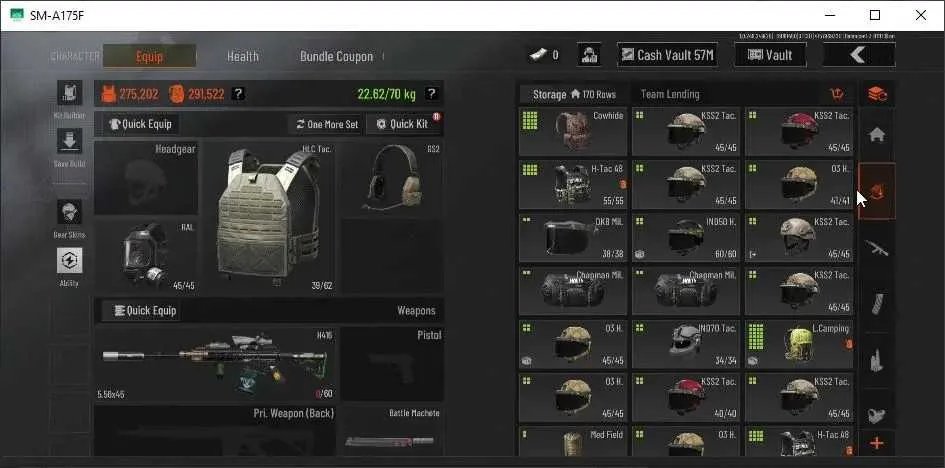Click the cash bills currency icon
This screenshot has height=468, width=945.
click(538, 55)
